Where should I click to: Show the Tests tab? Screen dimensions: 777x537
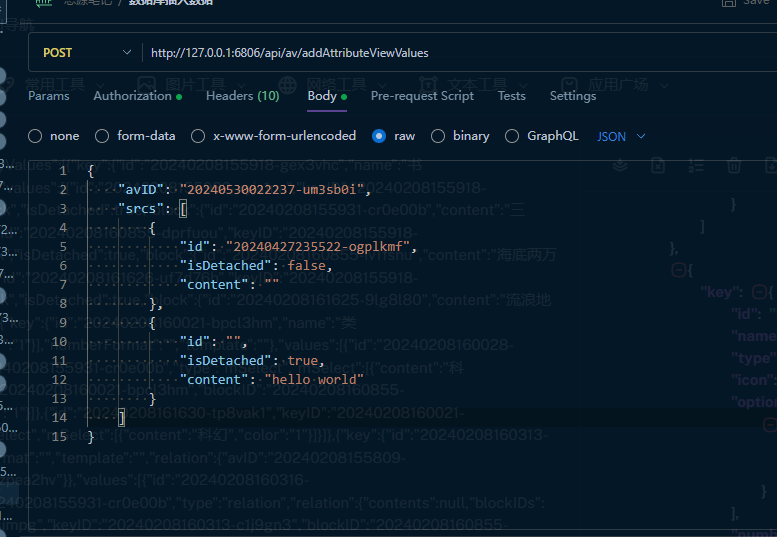click(x=511, y=96)
